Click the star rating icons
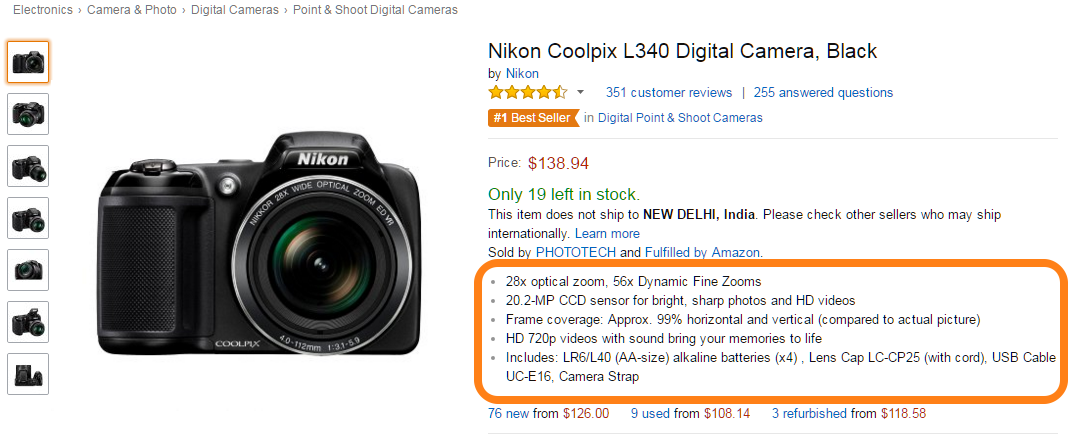This screenshot has height=436, width=1072. coord(527,93)
